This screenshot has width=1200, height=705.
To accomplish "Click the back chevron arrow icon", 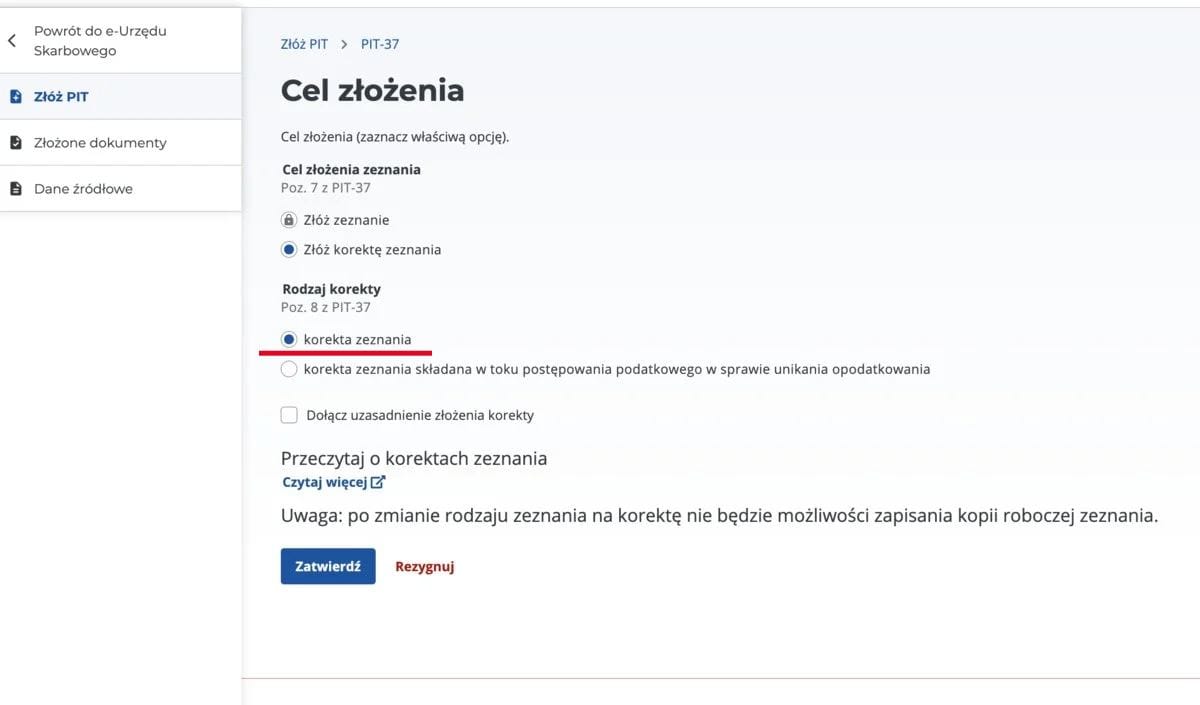I will 12,41.
